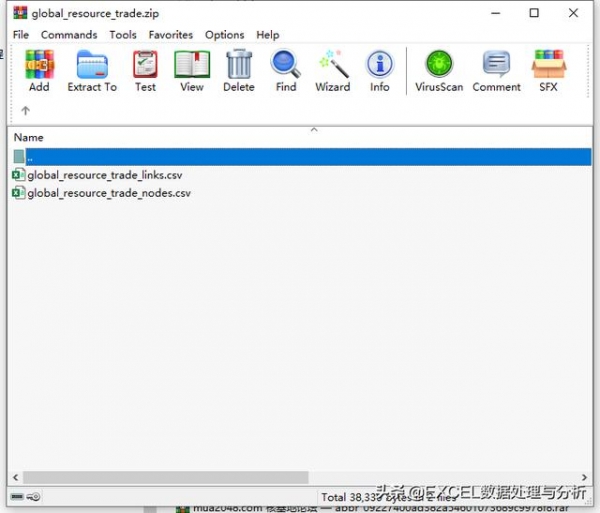Image resolution: width=600 pixels, height=513 pixels.
Task: Open the File menu
Action: tap(21, 34)
